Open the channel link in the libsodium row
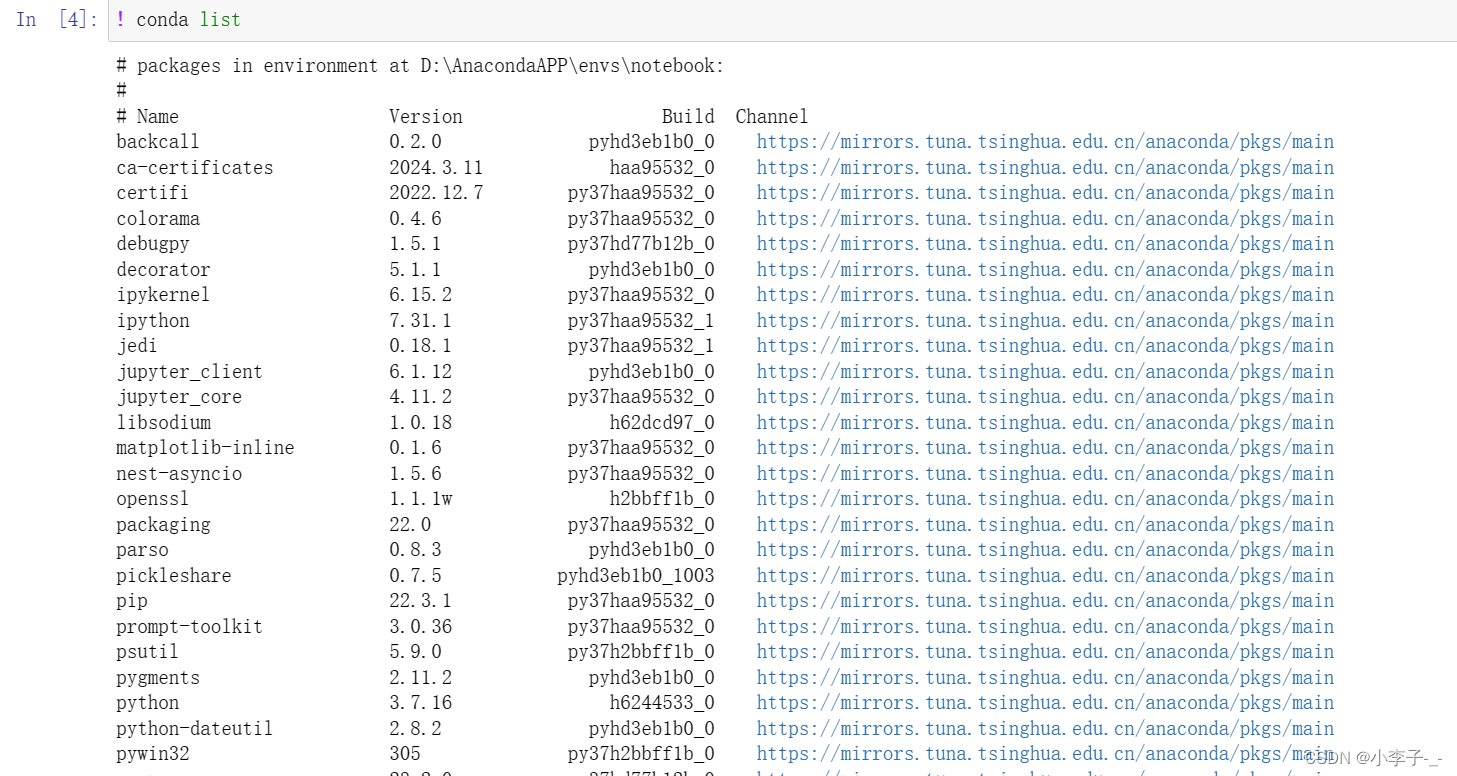 [x=1045, y=423]
